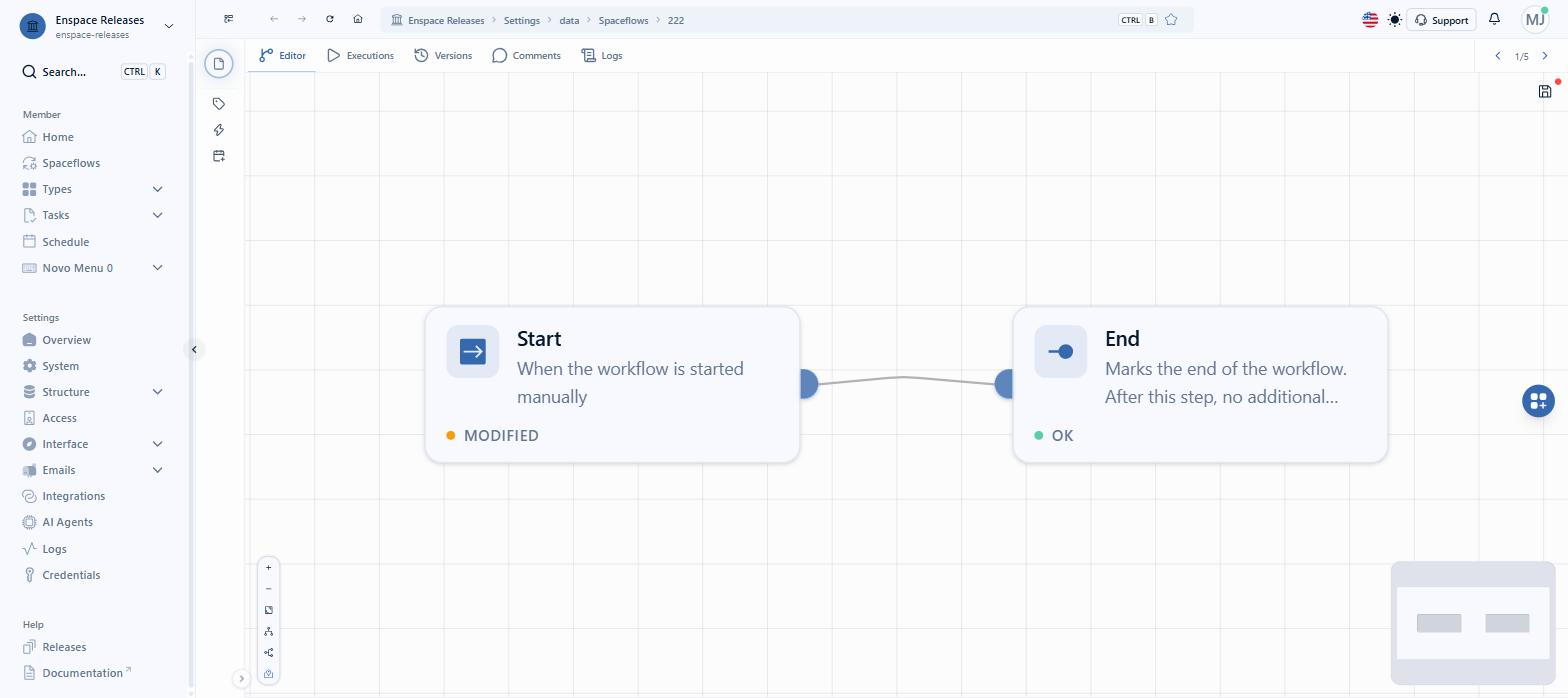Apply vertical tree layout icon
The width and height of the screenshot is (1568, 698).
pyautogui.click(x=268, y=632)
